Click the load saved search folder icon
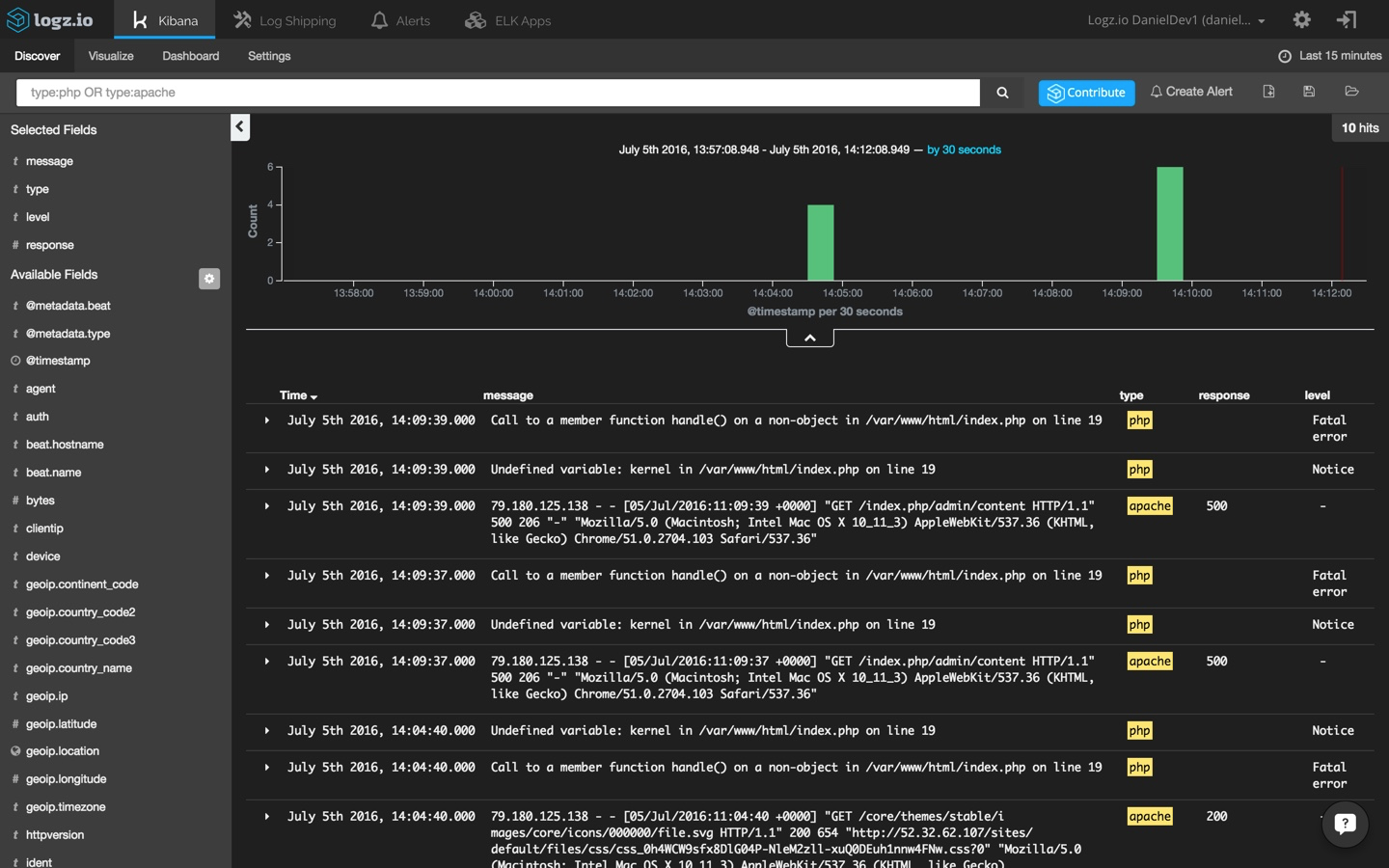Screen dimensions: 1389x868 point(1351,92)
